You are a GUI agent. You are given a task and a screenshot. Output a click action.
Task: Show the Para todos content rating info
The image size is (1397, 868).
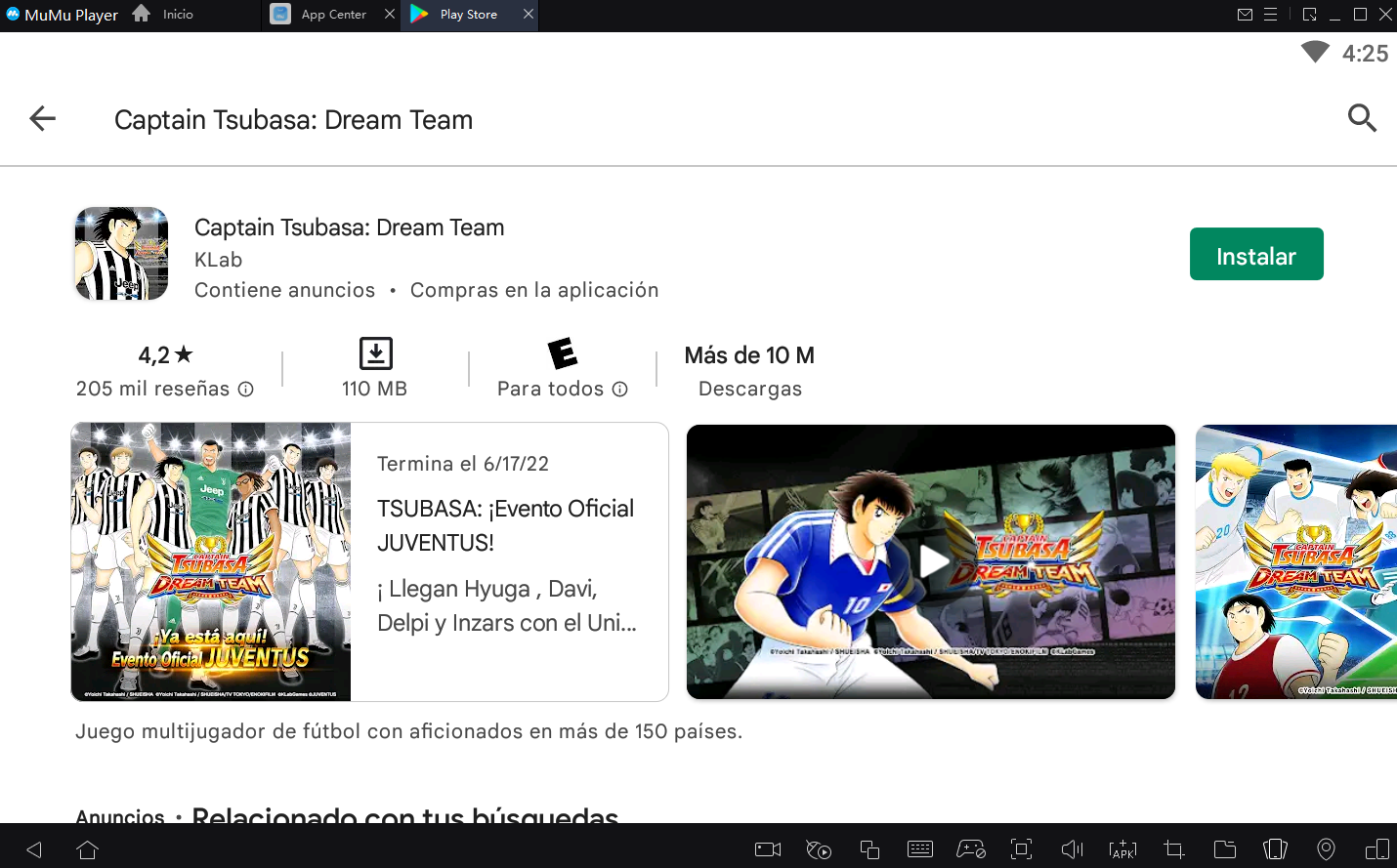tap(620, 390)
